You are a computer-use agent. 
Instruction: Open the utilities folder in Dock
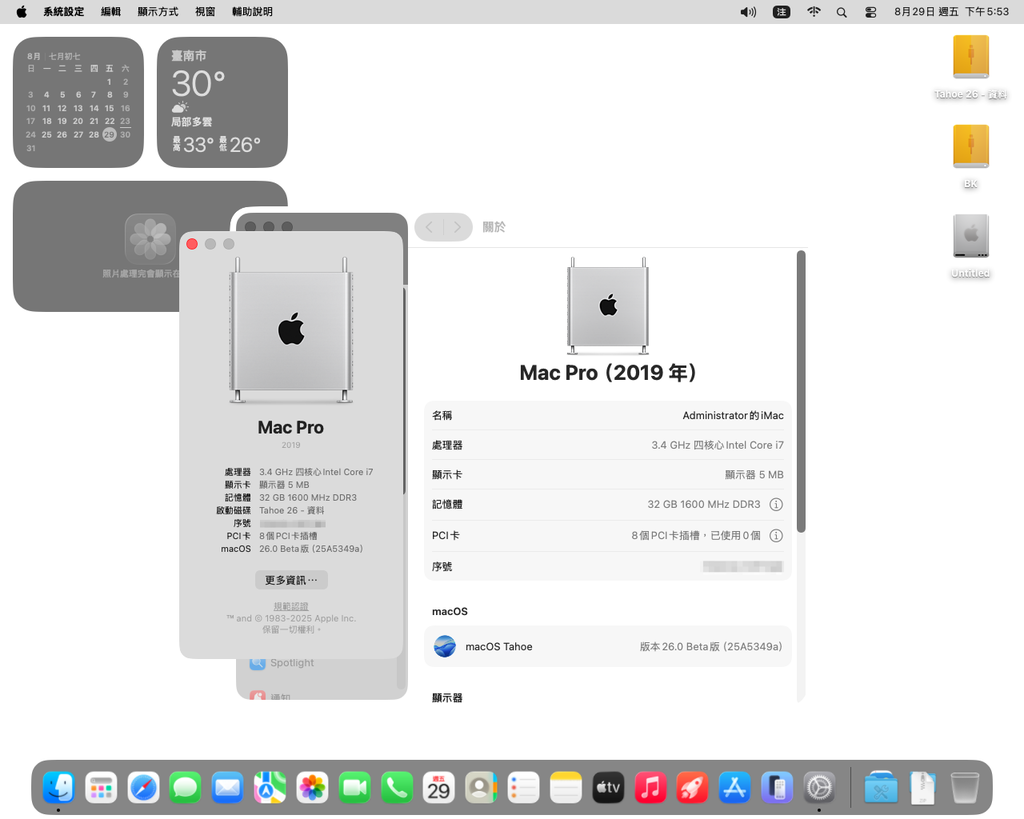point(881,787)
